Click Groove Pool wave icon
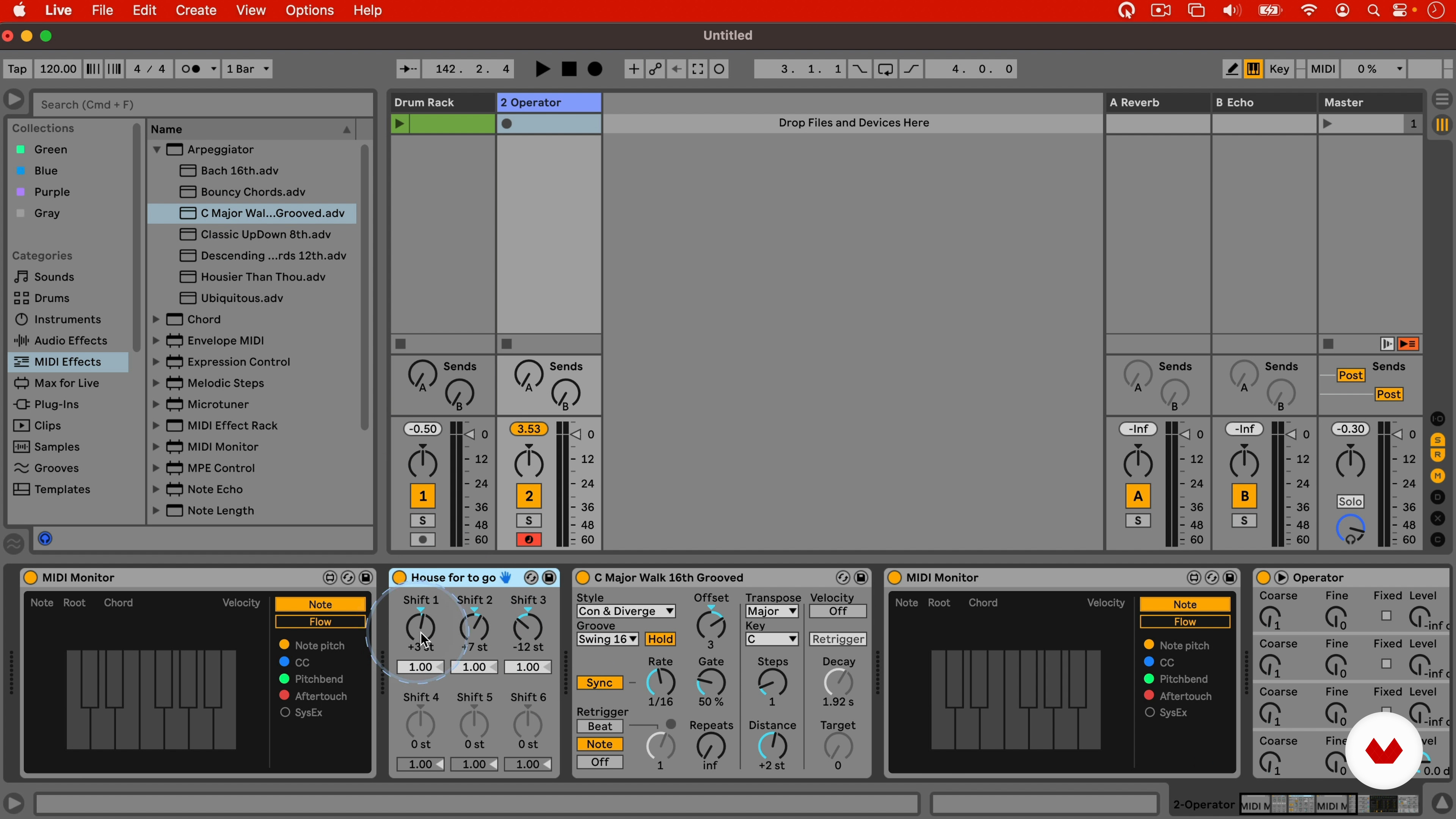The image size is (1456, 819). (x=14, y=544)
